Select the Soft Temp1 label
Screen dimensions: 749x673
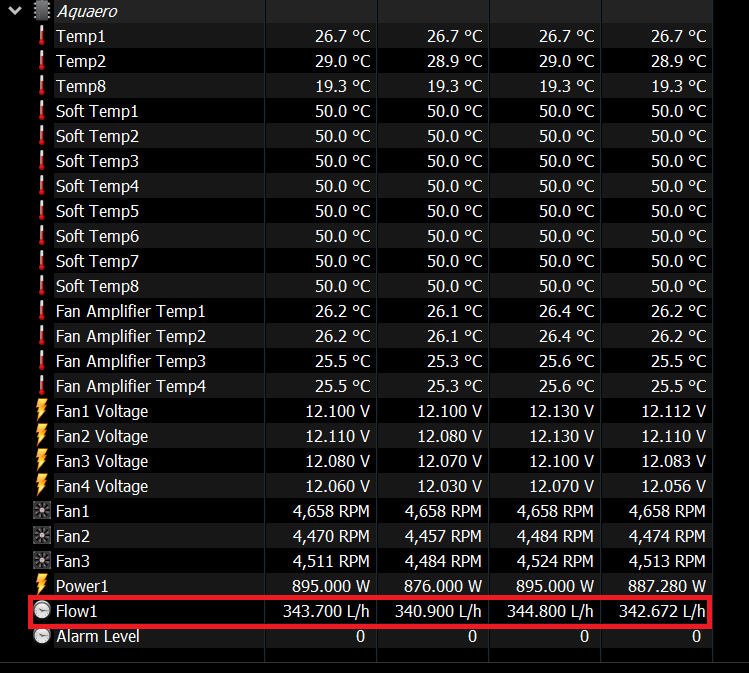tap(97, 111)
